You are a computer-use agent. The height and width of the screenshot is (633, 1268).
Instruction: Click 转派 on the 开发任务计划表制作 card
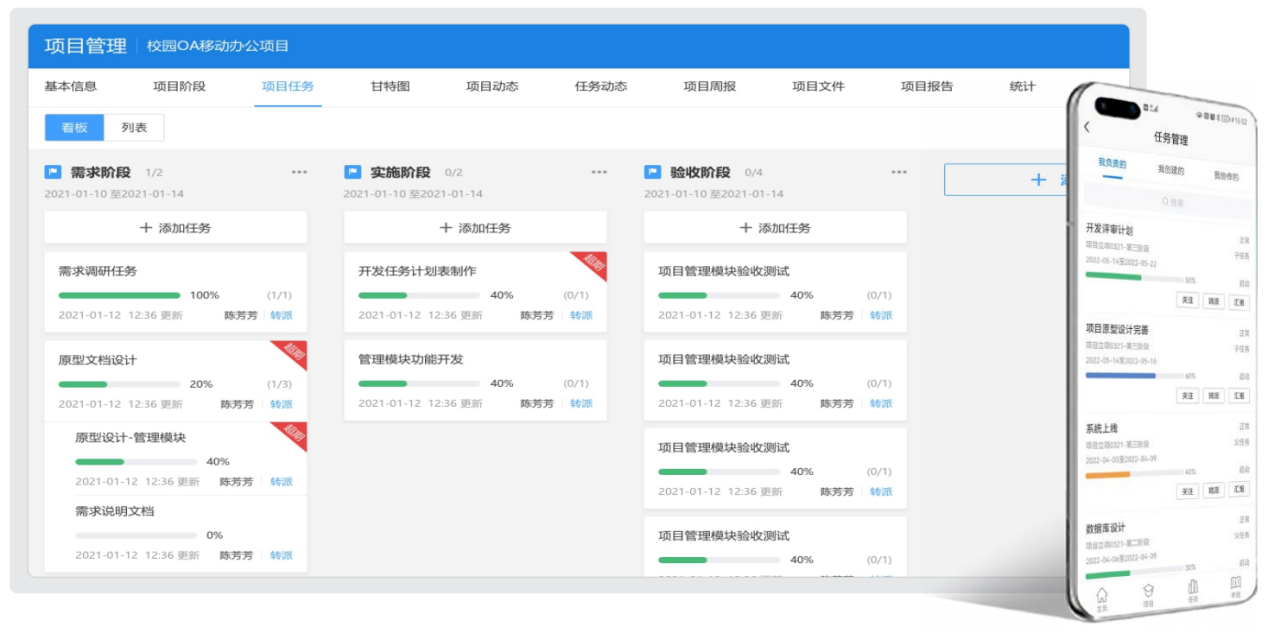pyautogui.click(x=581, y=315)
